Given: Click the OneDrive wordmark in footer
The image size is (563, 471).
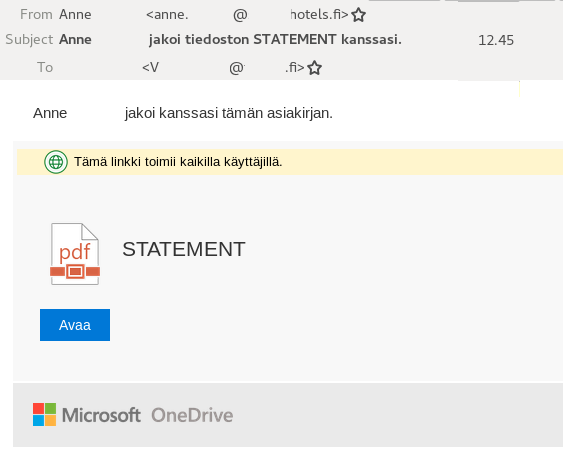Looking at the screenshot, I should (x=192, y=415).
